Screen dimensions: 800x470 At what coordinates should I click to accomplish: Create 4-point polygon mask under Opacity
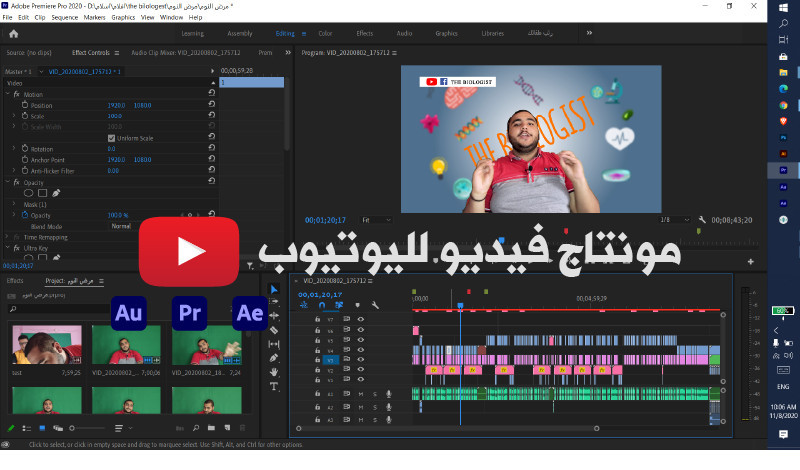42,193
